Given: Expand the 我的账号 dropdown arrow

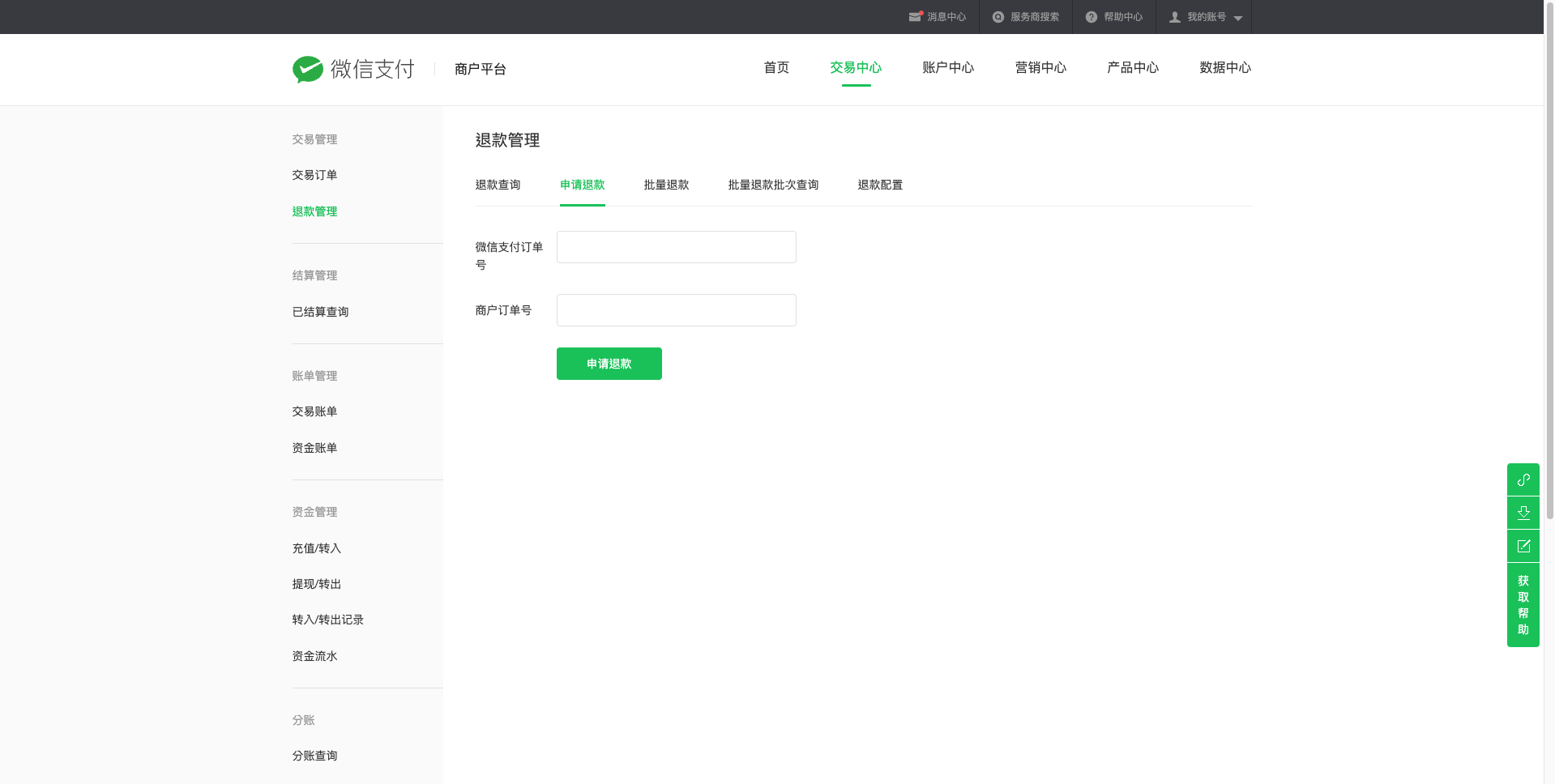Looking at the screenshot, I should pyautogui.click(x=1237, y=18).
